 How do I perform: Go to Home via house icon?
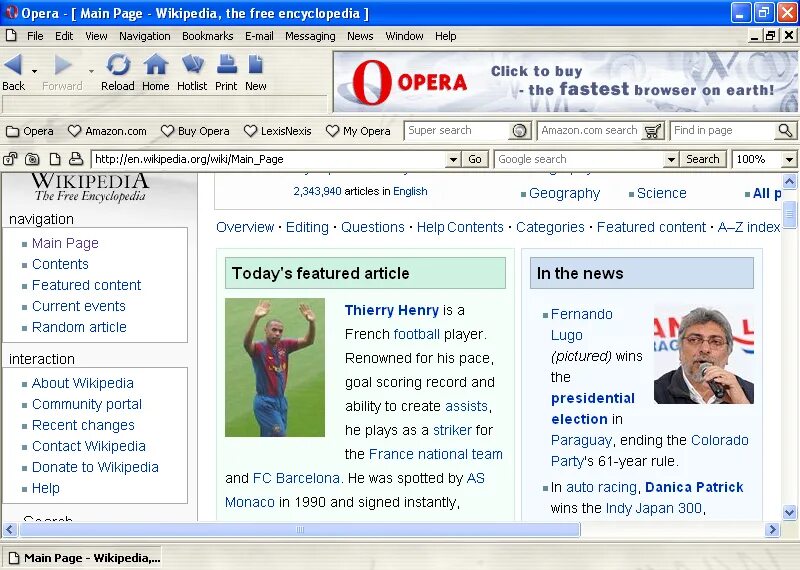pos(156,65)
